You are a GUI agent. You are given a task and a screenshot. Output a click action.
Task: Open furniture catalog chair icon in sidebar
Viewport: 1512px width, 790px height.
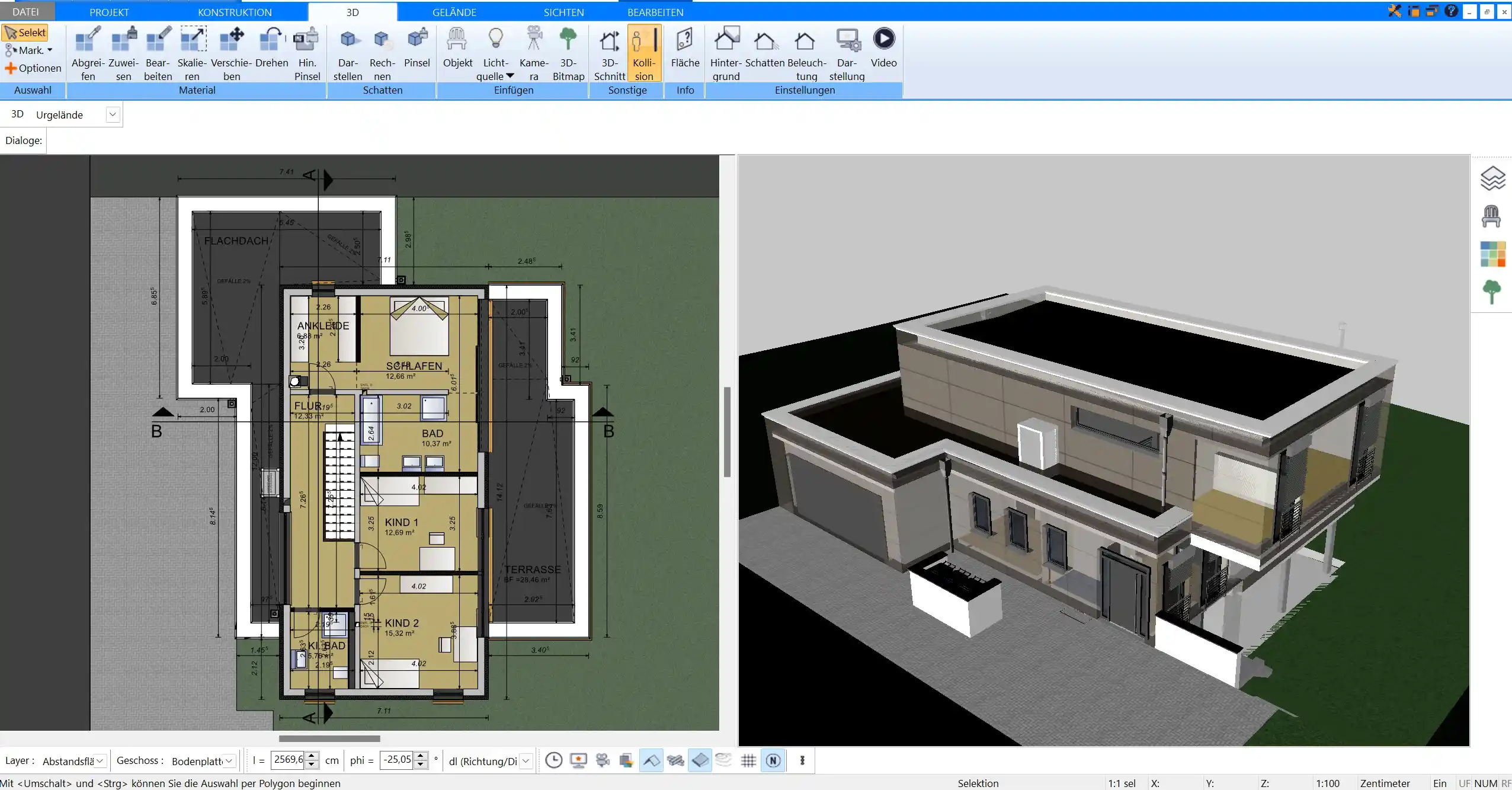[1491, 216]
